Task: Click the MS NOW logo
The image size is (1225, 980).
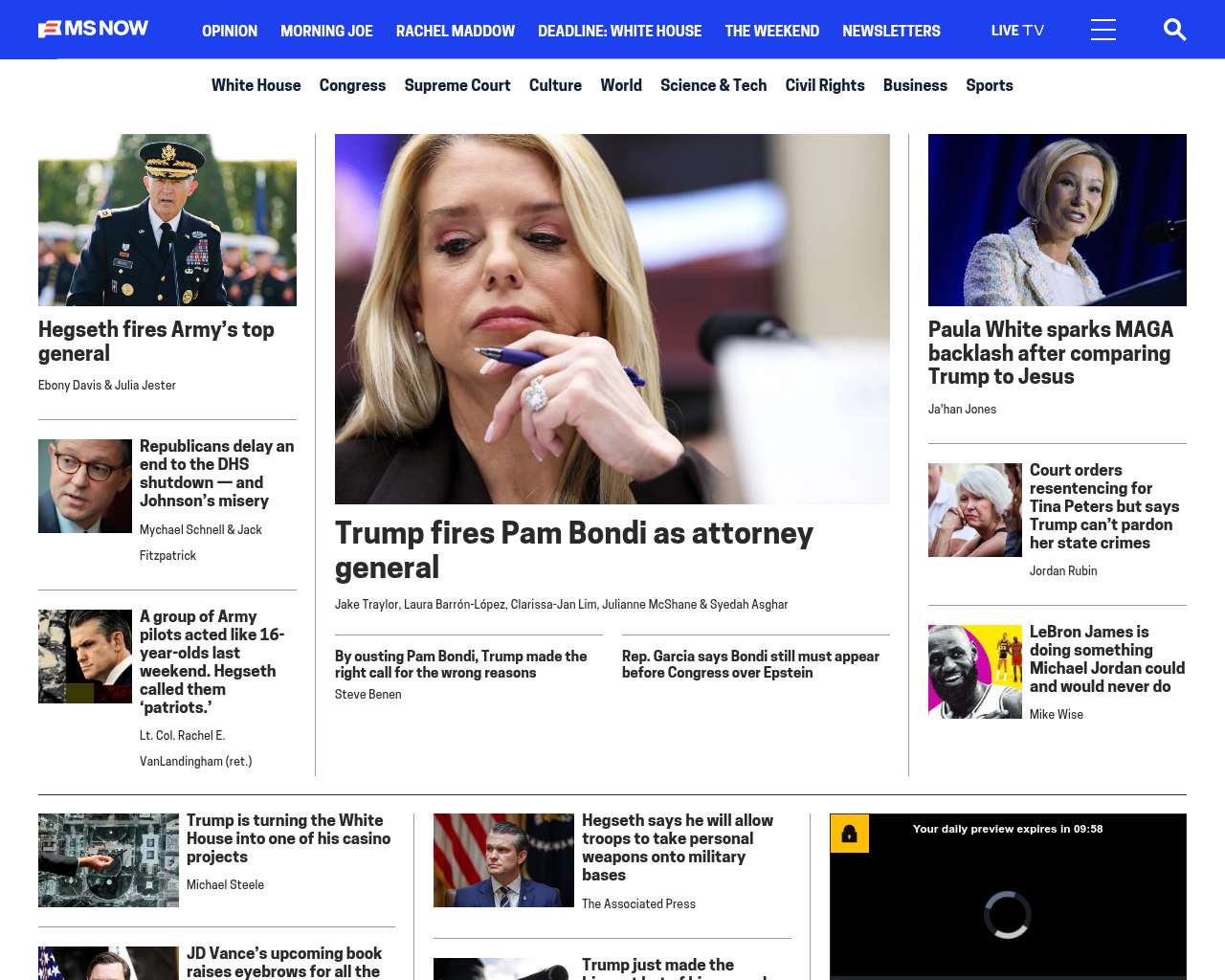Action: coord(93,29)
